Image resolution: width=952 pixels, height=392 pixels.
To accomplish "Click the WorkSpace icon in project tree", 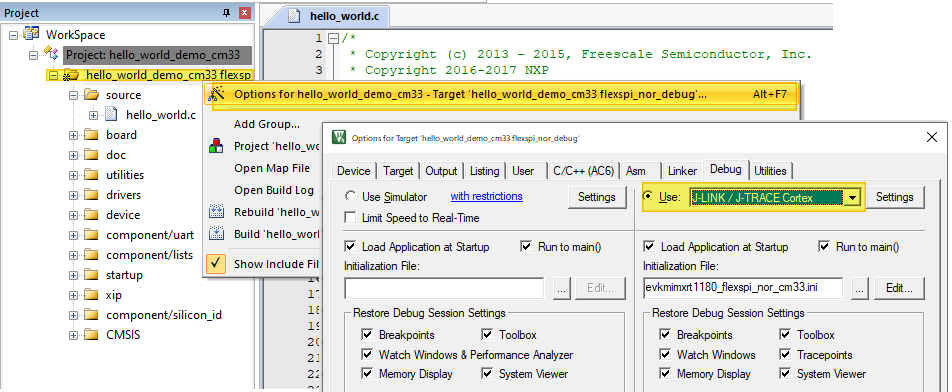I will point(32,35).
